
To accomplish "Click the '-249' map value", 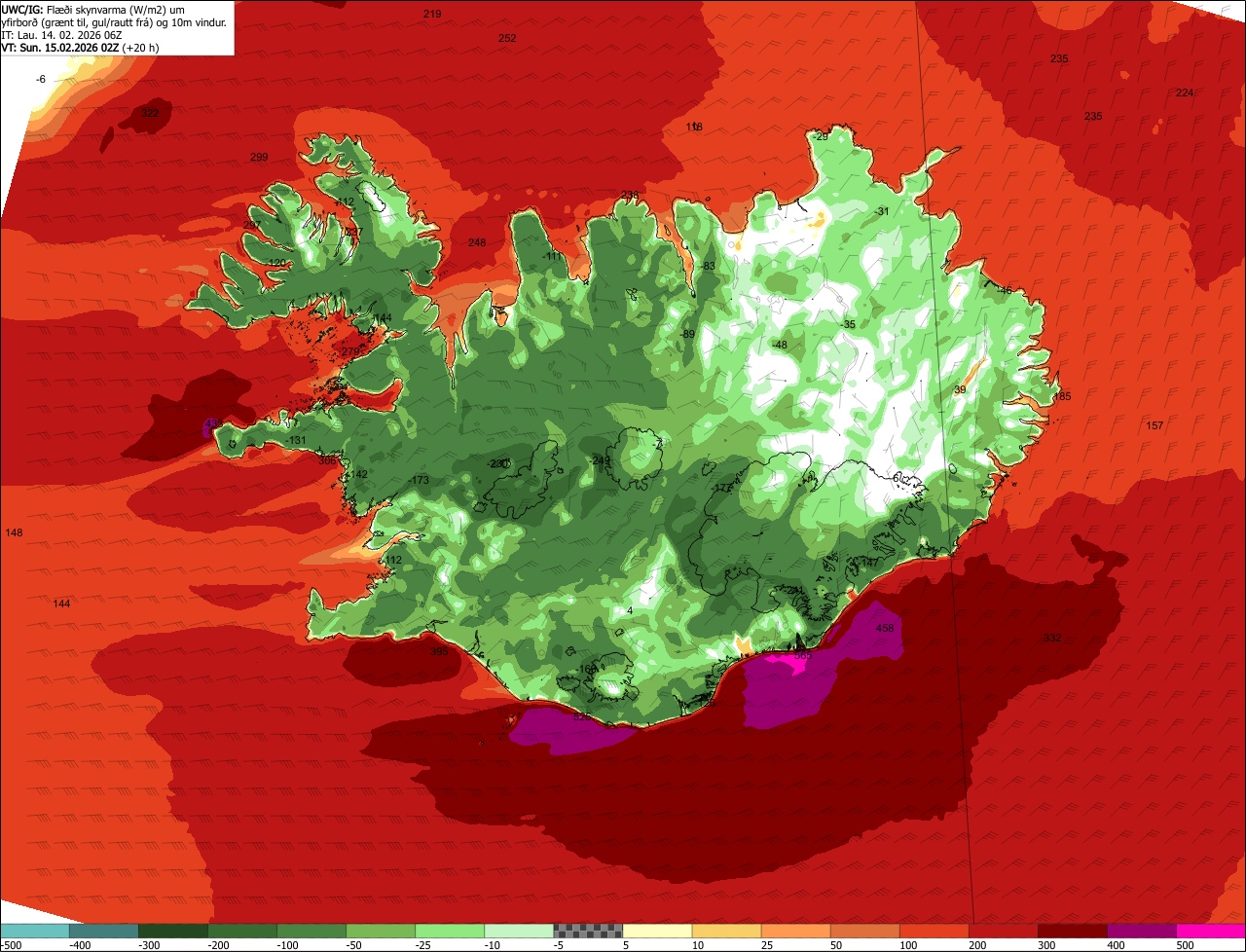I will (600, 460).
